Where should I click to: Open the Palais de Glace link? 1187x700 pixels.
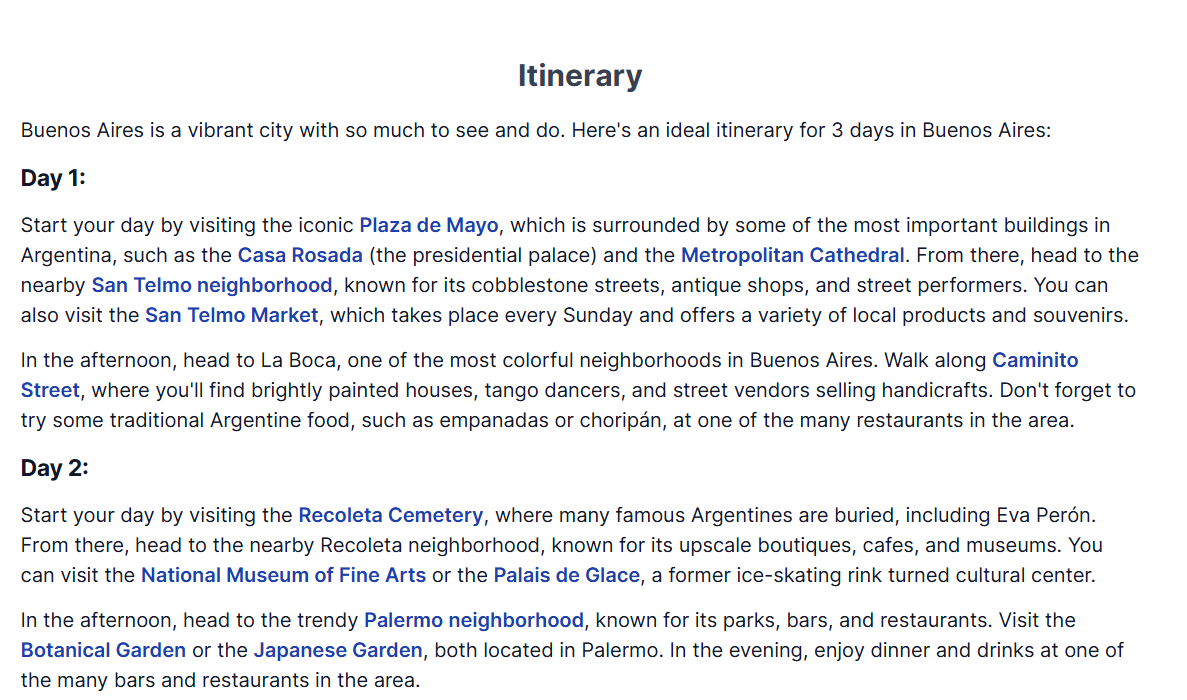pyautogui.click(x=566, y=575)
